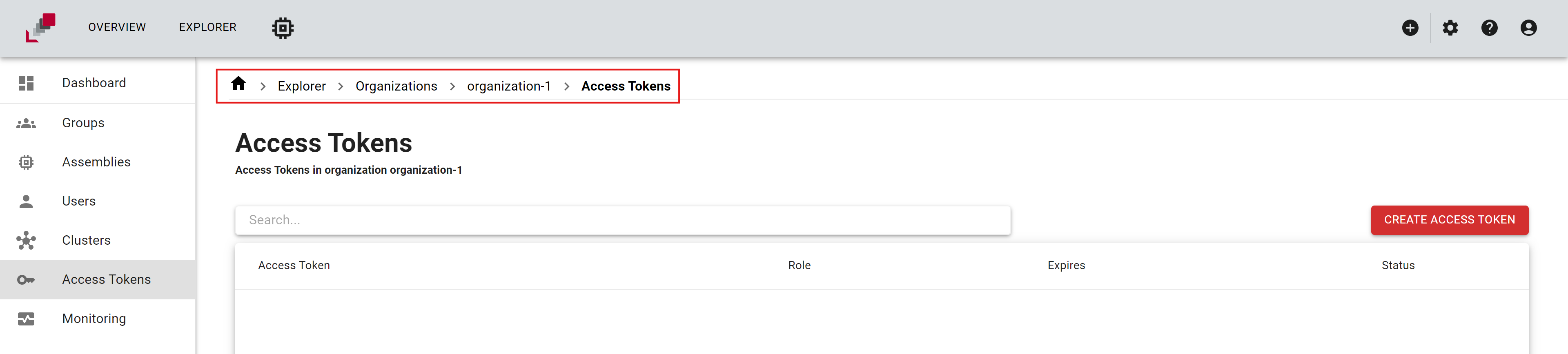Image resolution: width=1568 pixels, height=354 pixels.
Task: Click the Assemblies chip icon in sidebar
Action: point(26,162)
